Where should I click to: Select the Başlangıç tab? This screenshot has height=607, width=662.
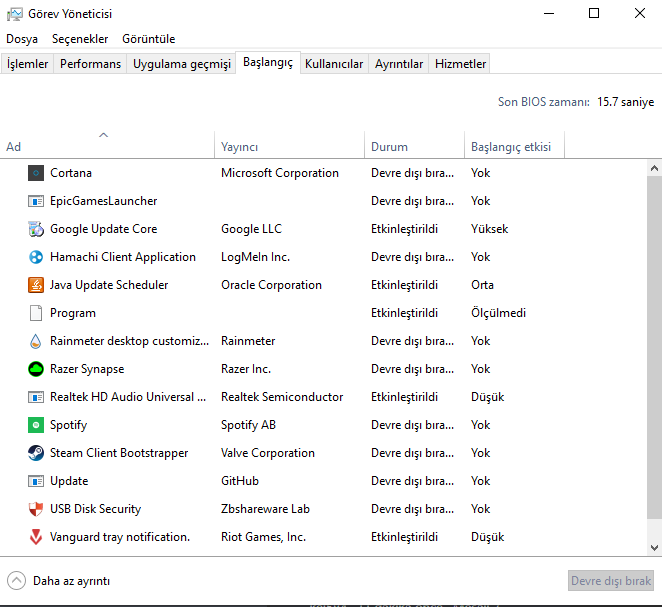tap(268, 62)
